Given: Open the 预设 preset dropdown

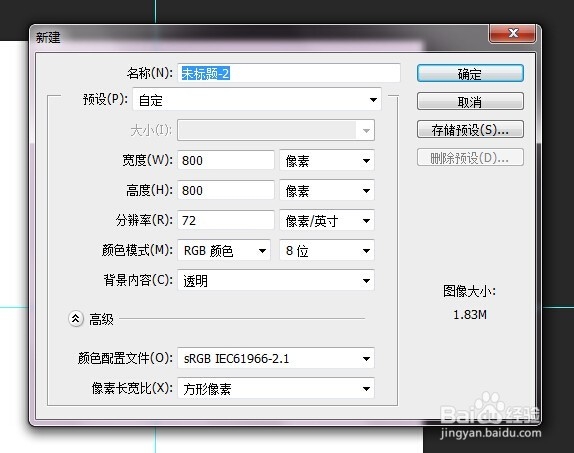Looking at the screenshot, I should click(257, 100).
